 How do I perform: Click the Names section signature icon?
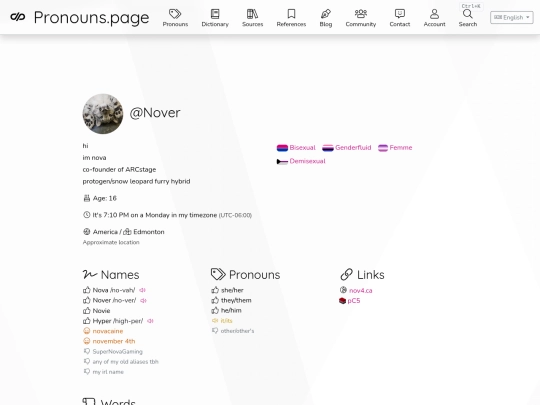(90, 274)
